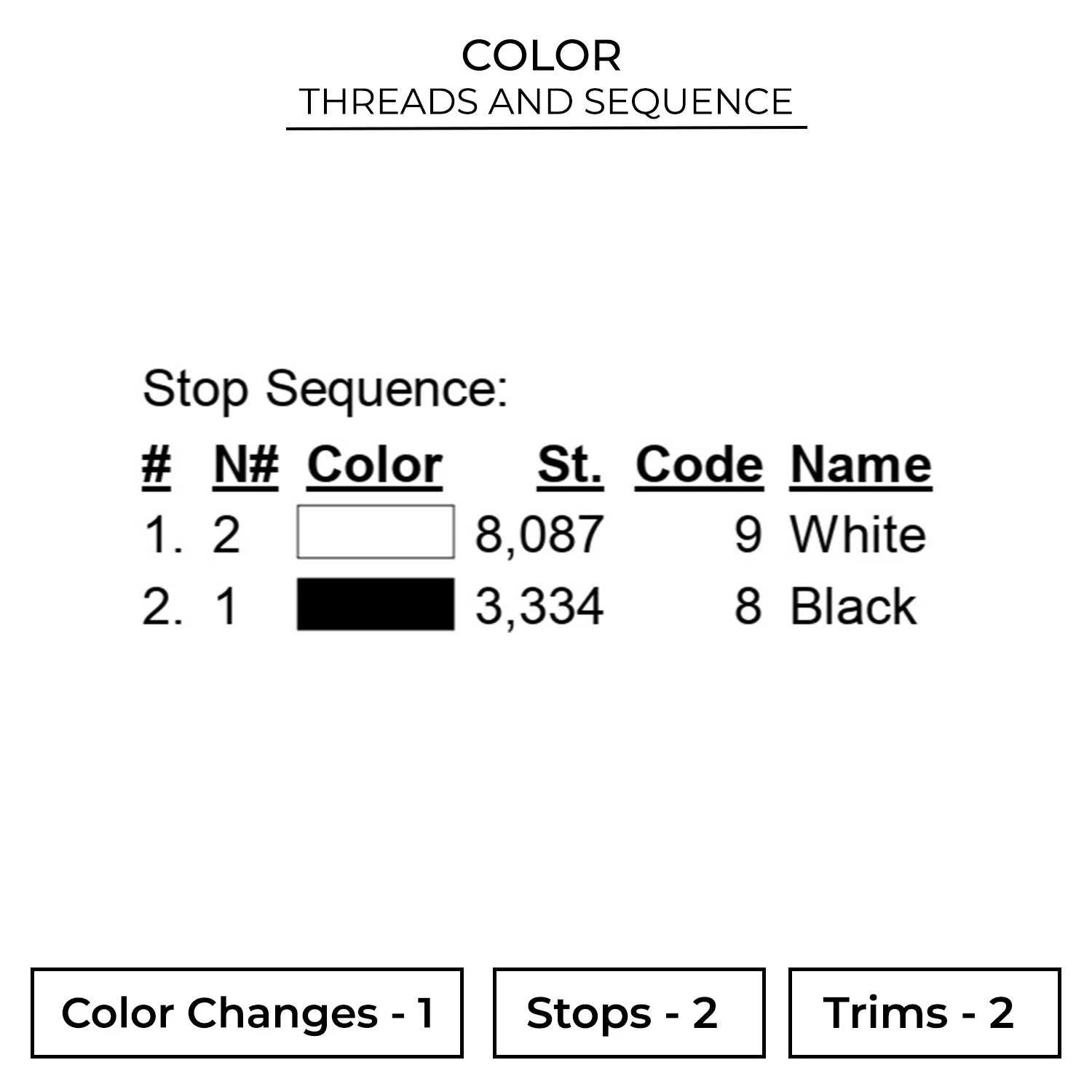Click the COLOR title heading

pyautogui.click(x=542, y=56)
